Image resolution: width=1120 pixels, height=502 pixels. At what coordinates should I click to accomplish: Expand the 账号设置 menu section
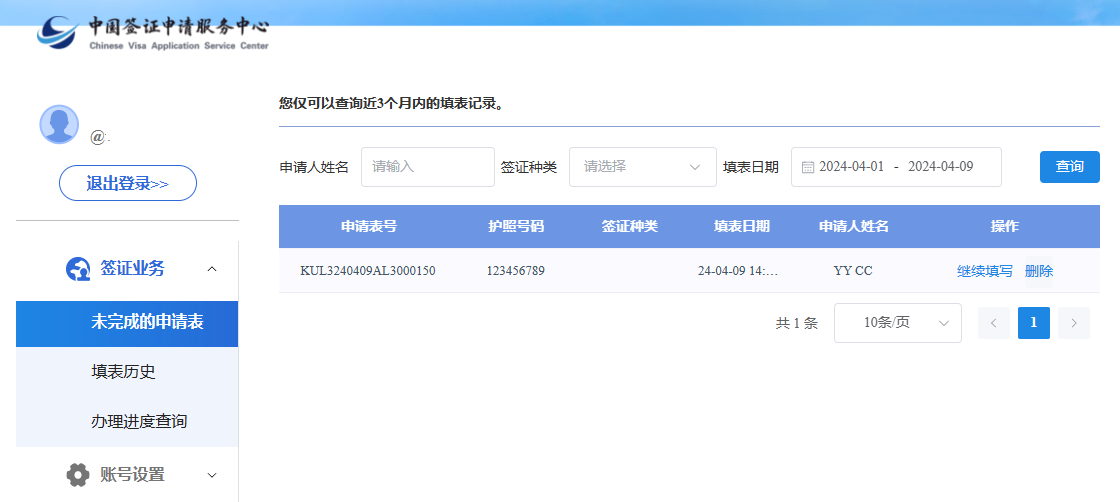[211, 475]
